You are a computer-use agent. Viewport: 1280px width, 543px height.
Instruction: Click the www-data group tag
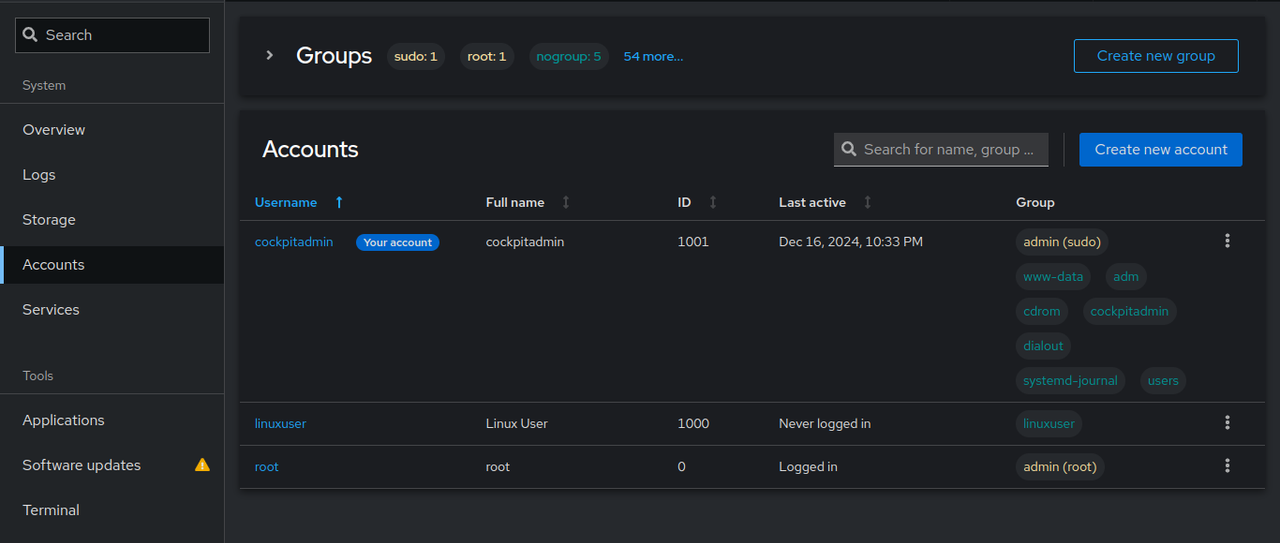coord(1053,276)
